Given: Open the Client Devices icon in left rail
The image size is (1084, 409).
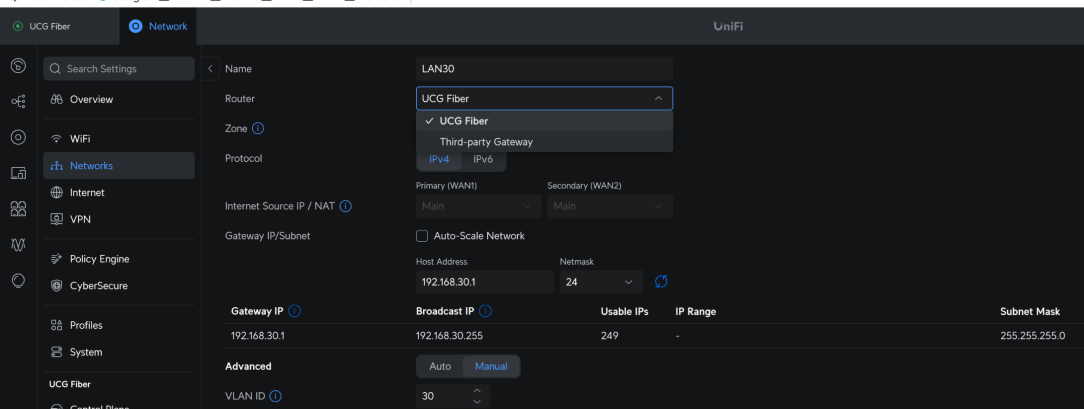Looking at the screenshot, I should [x=19, y=173].
